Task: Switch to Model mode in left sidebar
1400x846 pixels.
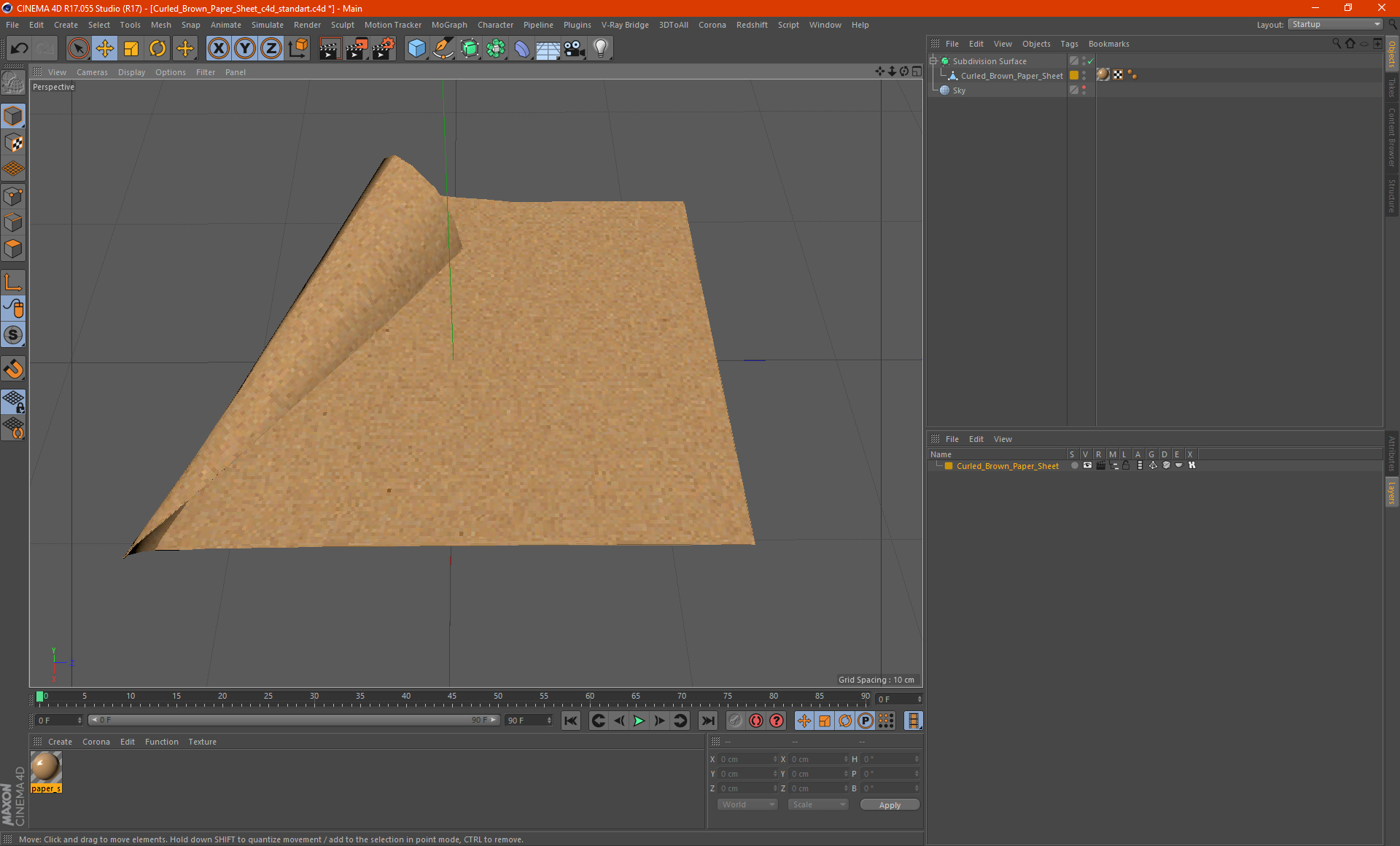Action: pos(13,116)
